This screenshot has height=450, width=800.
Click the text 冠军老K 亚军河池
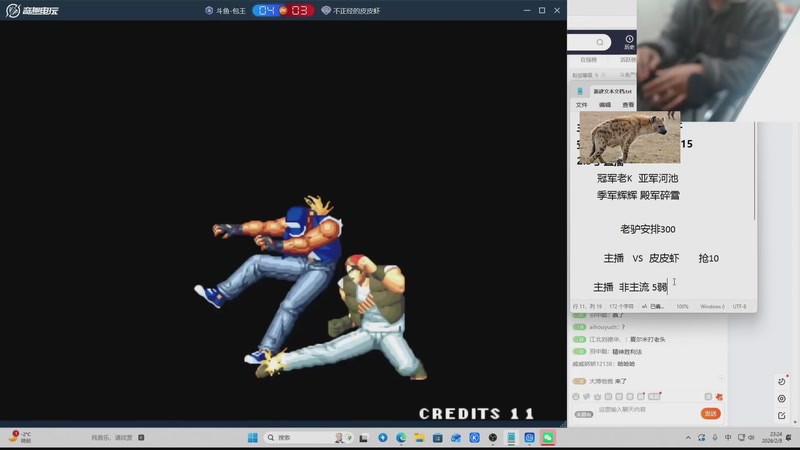pyautogui.click(x=637, y=178)
